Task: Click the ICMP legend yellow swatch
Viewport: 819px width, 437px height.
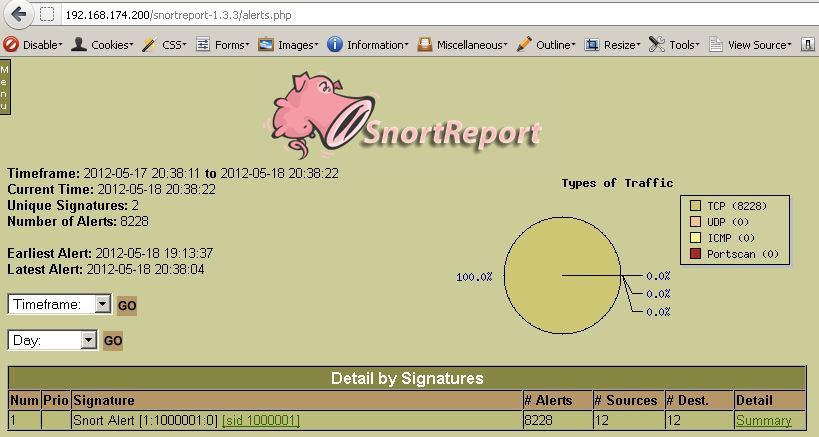Action: 695,238
